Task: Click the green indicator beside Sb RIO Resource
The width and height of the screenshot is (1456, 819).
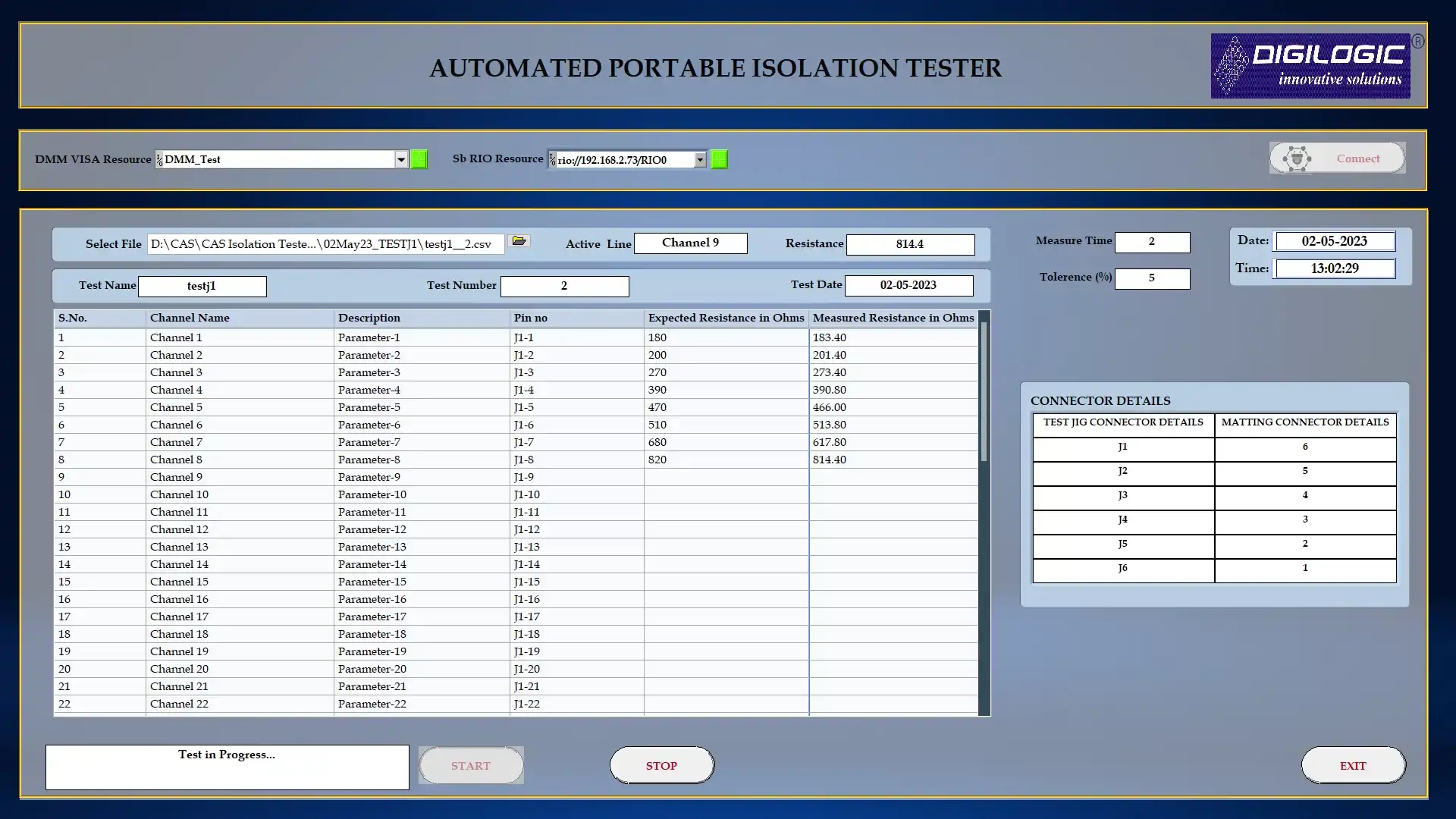Action: (x=719, y=159)
